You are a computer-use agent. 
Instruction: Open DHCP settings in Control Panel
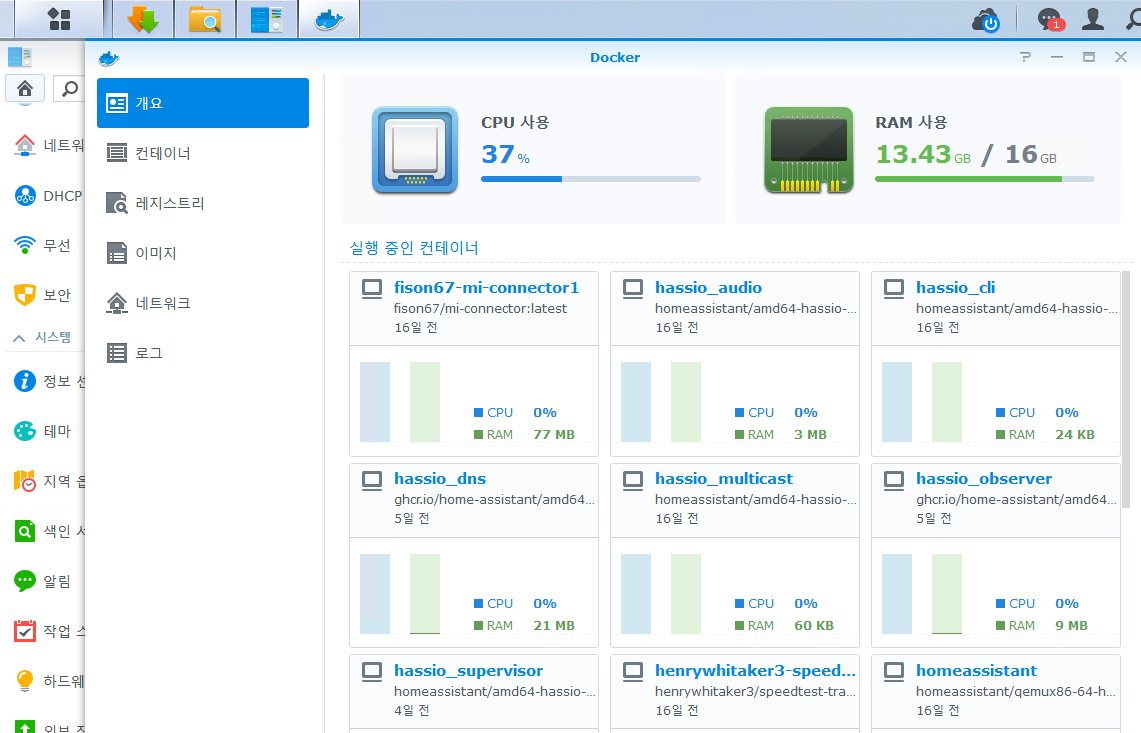[47, 196]
